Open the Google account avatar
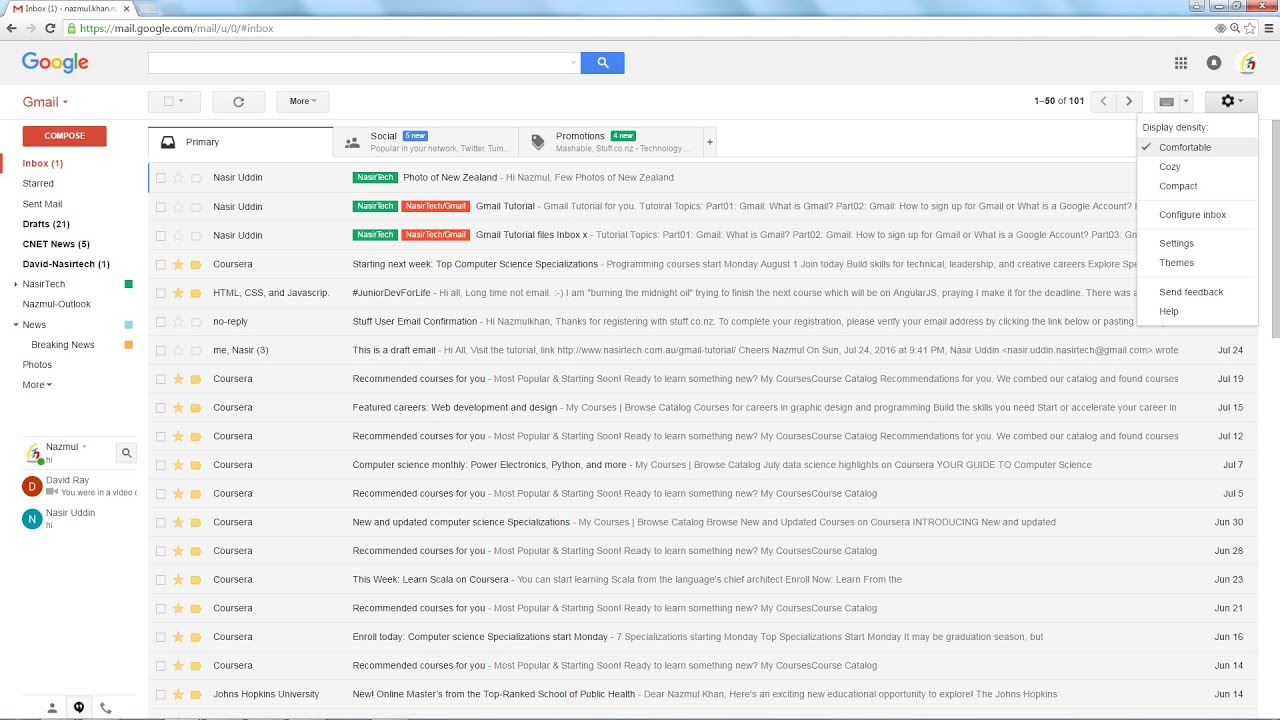The image size is (1280, 720). (x=1247, y=63)
